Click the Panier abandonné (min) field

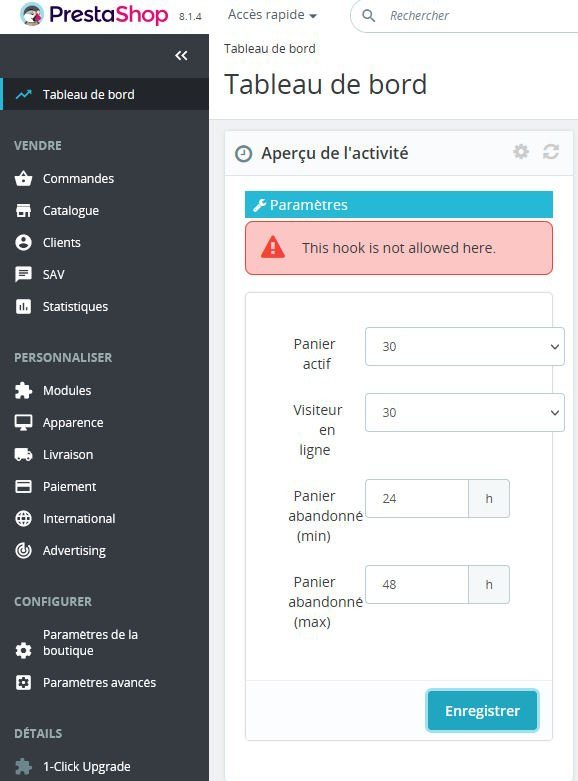tap(417, 499)
